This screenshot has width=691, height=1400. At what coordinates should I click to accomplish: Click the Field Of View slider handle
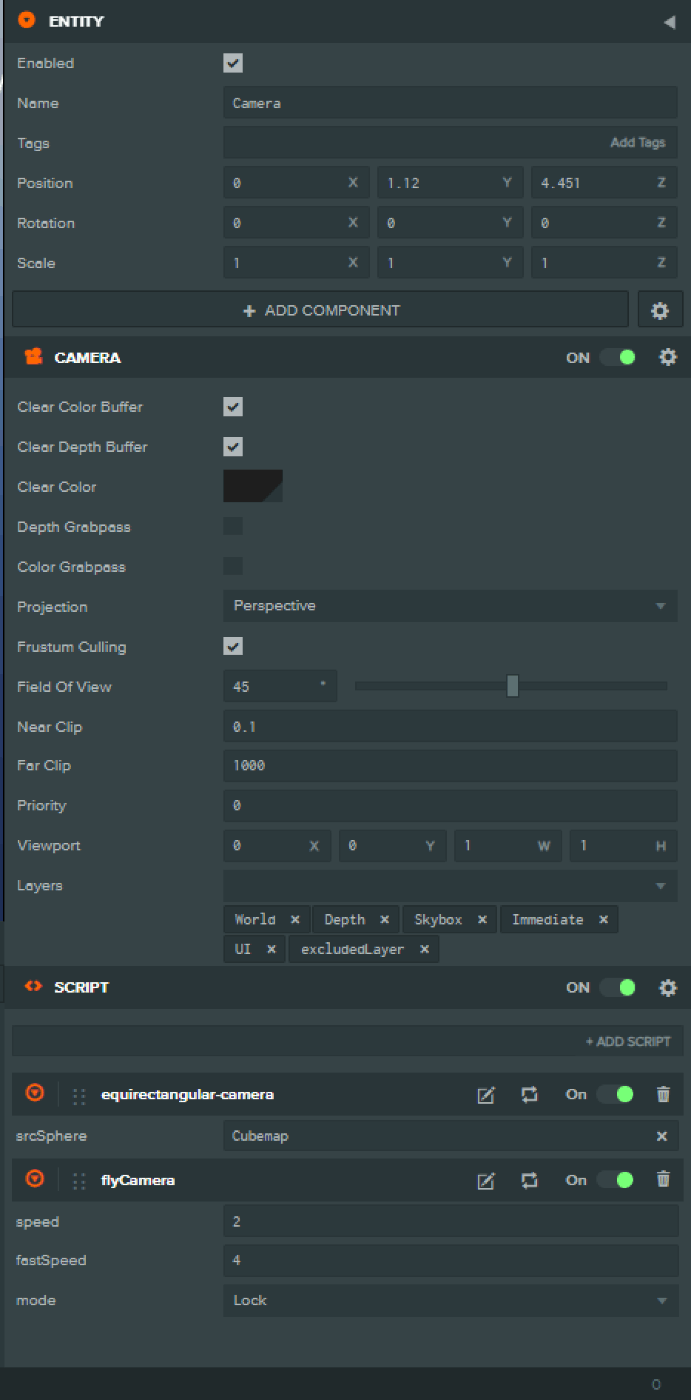513,686
